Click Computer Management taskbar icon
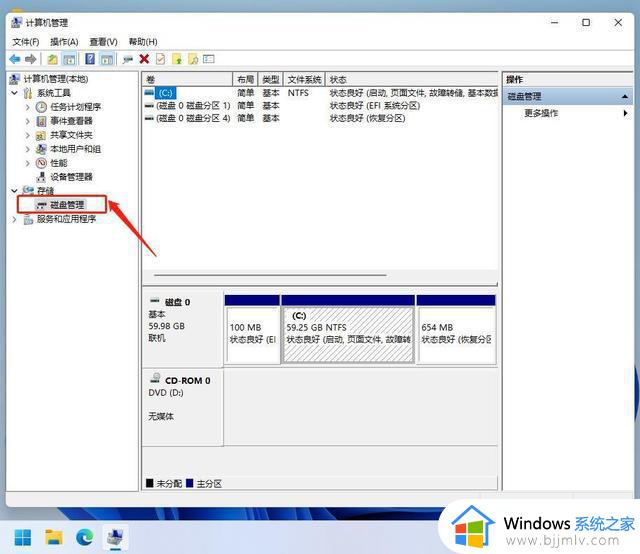The height and width of the screenshot is (554, 640). pos(116,537)
